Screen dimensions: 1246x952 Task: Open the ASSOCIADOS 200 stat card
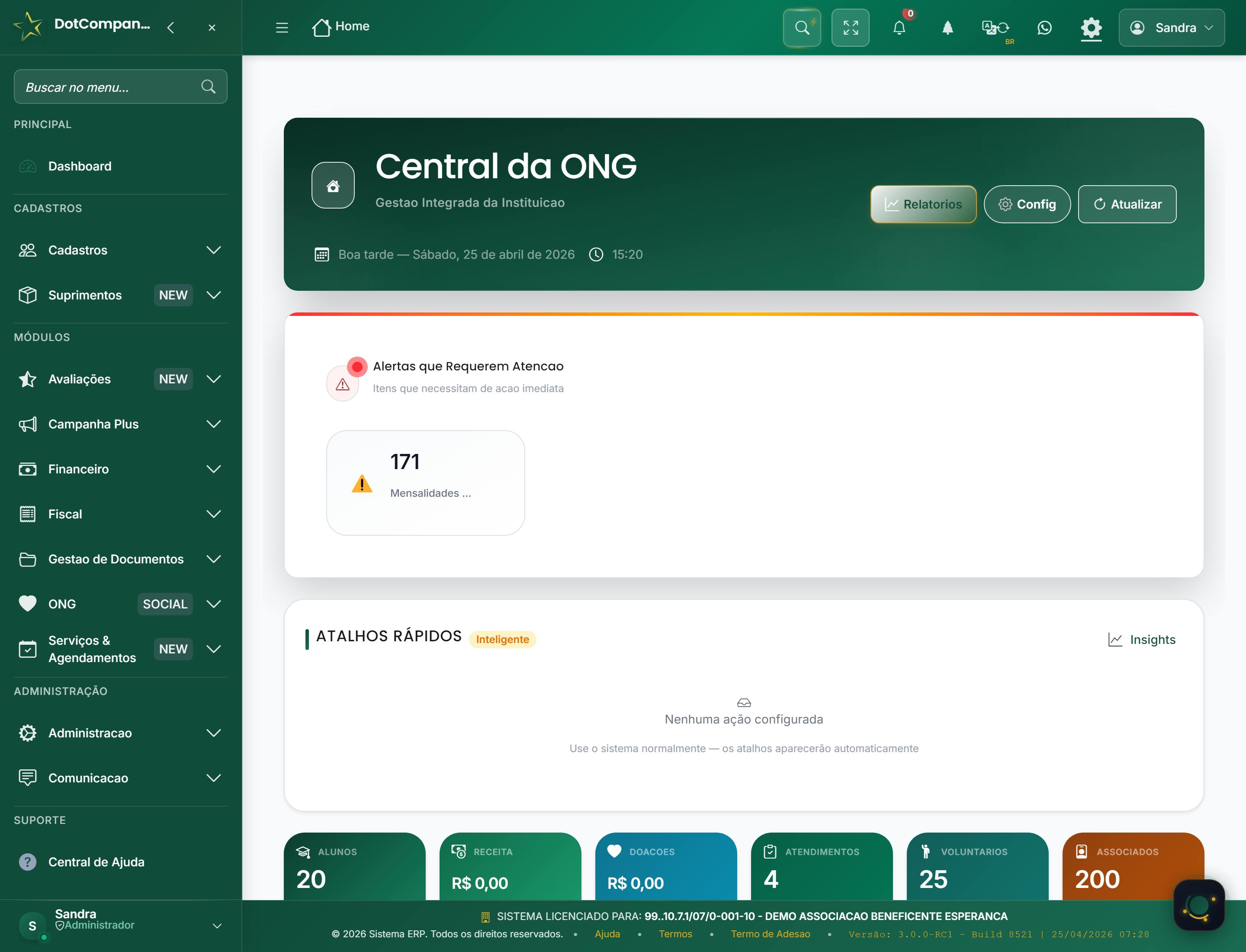[x=1133, y=866]
